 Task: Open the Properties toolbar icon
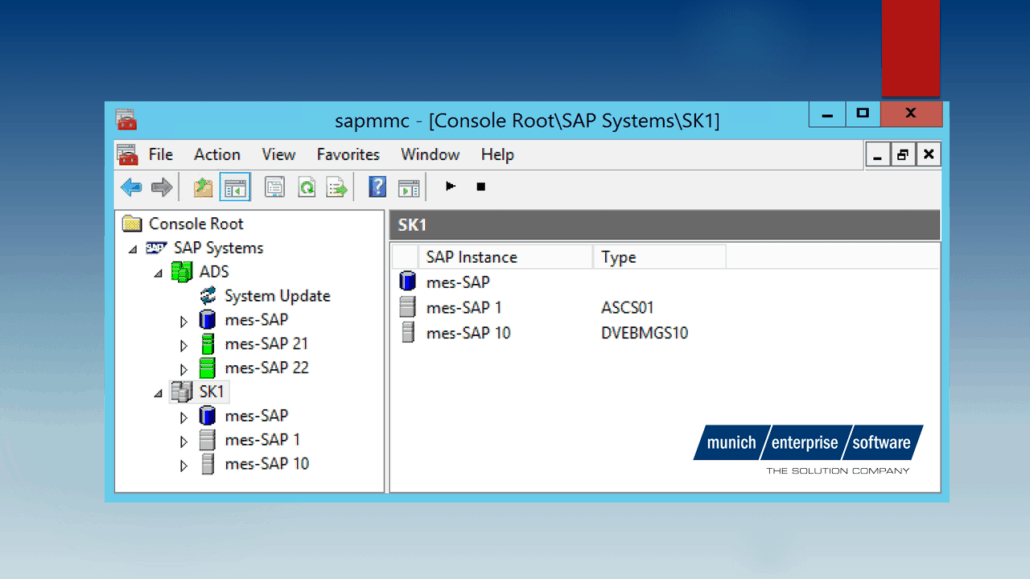275,187
